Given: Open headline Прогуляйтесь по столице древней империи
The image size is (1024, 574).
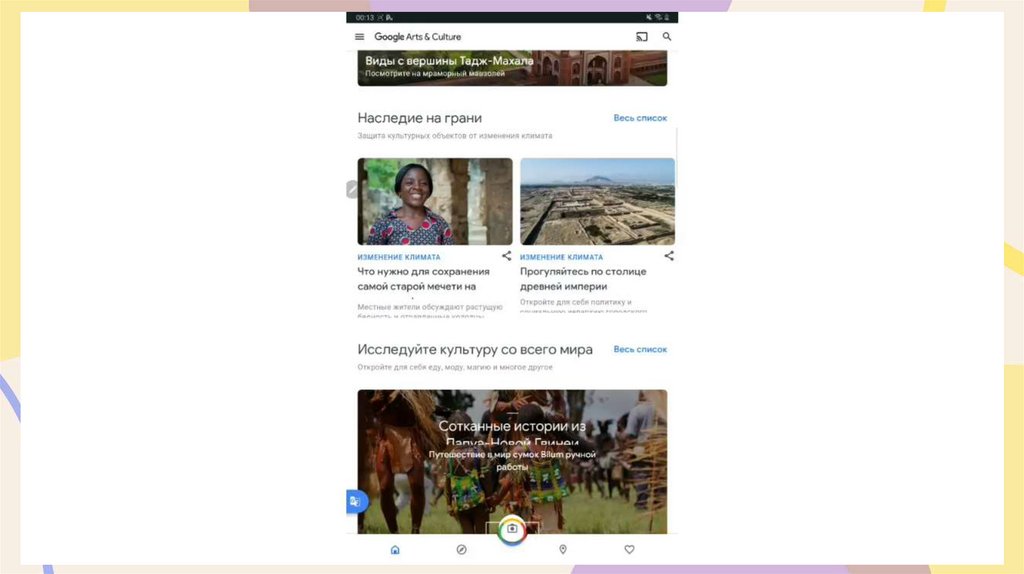Looking at the screenshot, I should 583,279.
